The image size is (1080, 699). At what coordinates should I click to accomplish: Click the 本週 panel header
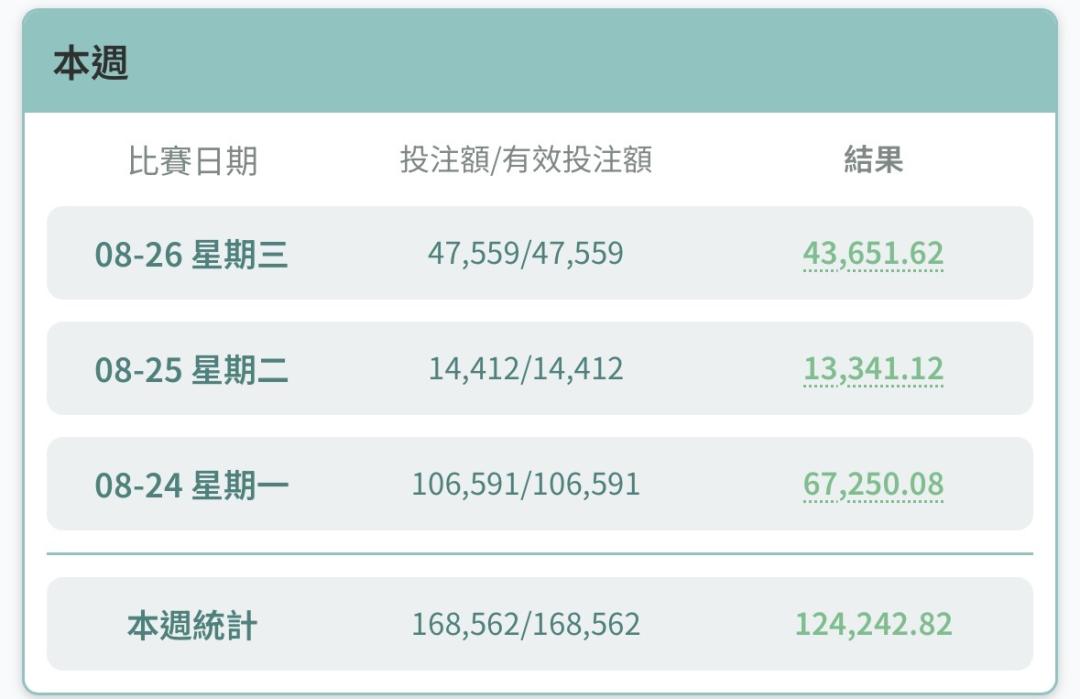pyautogui.click(x=540, y=62)
